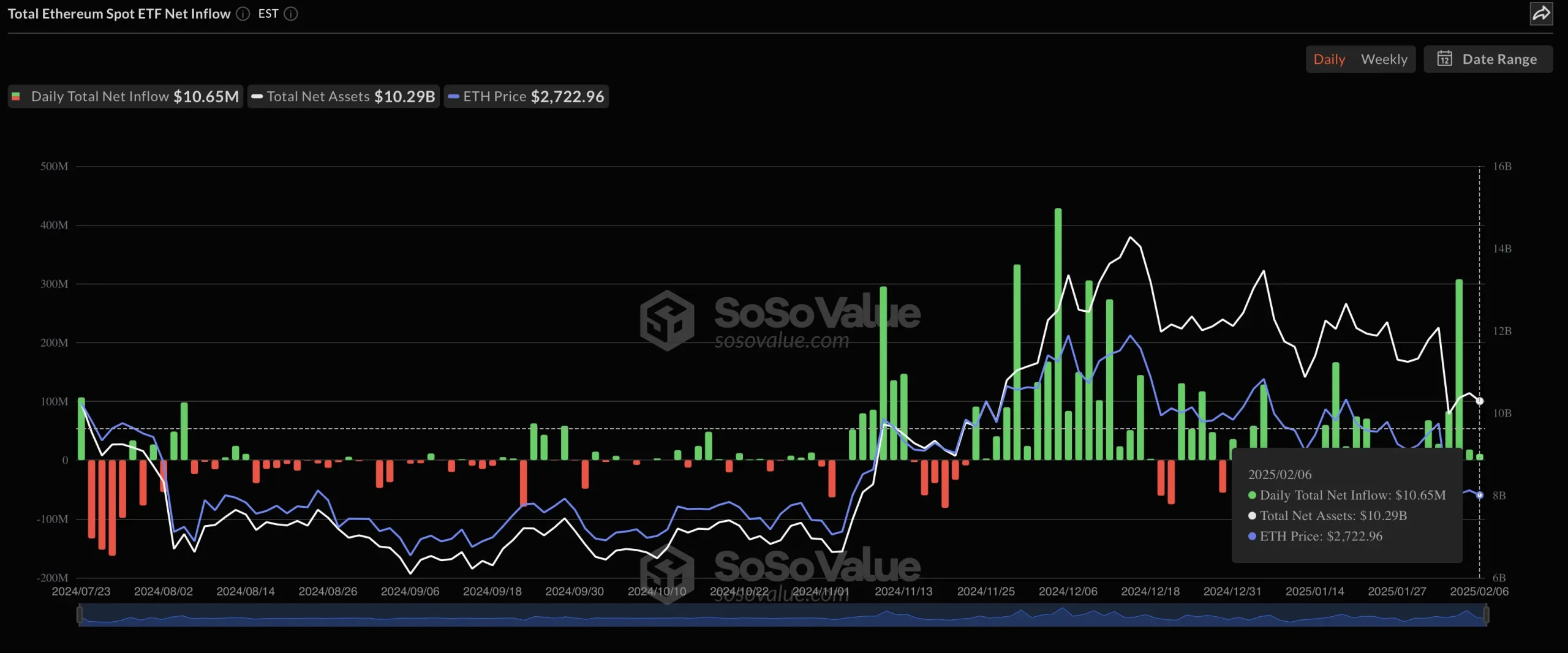
Task: Click tooltip Total Net Assets: $10.29B row
Action: (x=1327, y=516)
